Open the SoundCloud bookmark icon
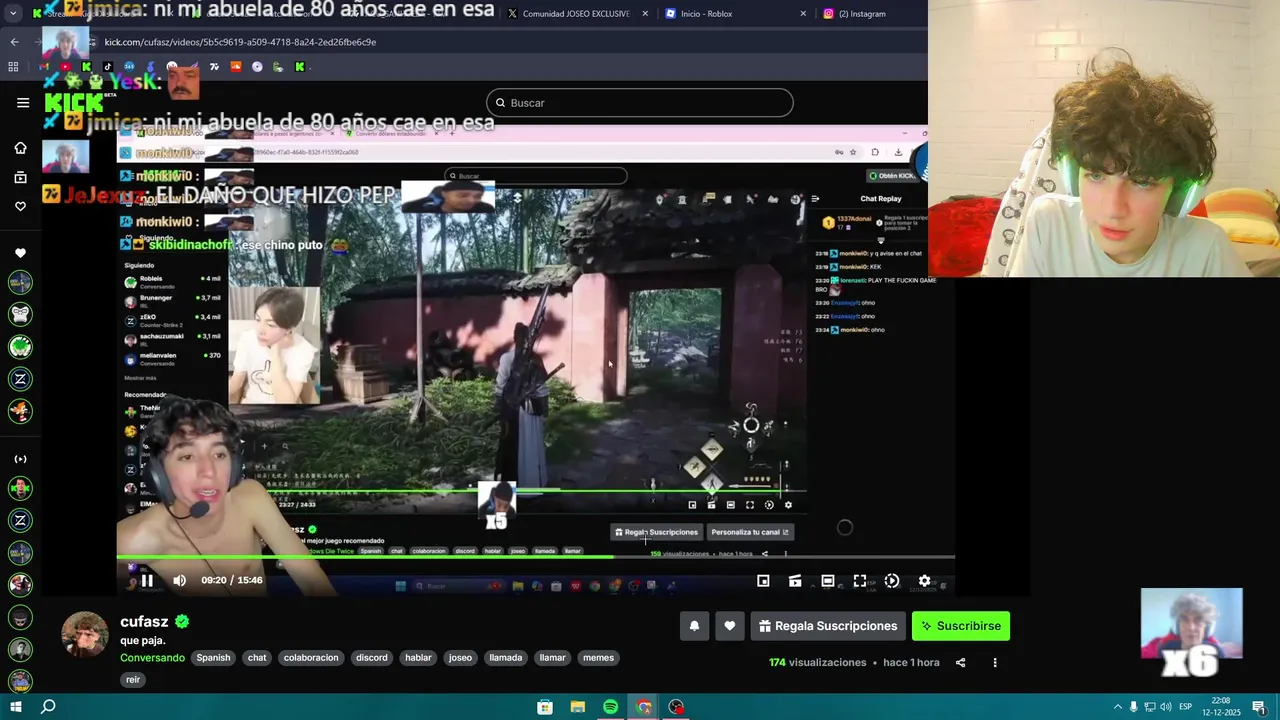 pyautogui.click(x=236, y=67)
